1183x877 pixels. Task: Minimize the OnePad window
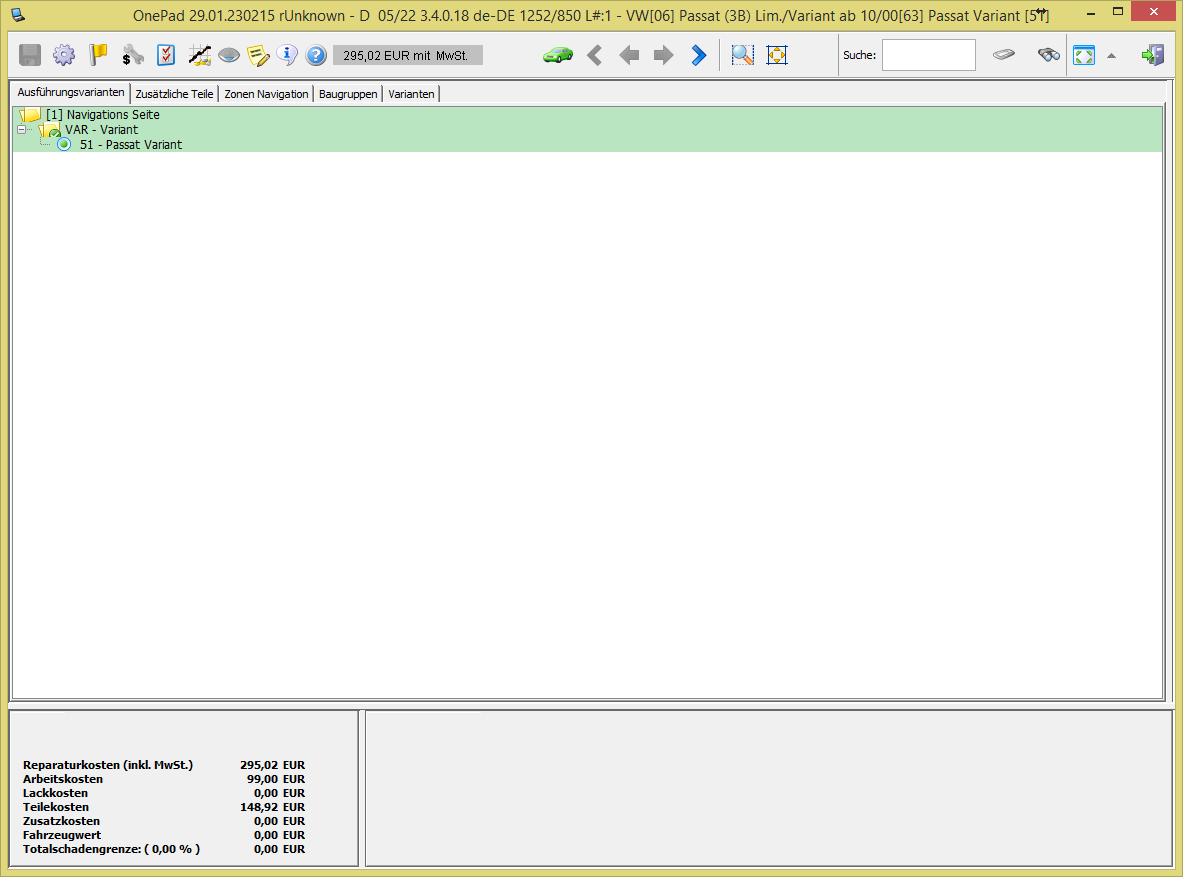point(1091,14)
